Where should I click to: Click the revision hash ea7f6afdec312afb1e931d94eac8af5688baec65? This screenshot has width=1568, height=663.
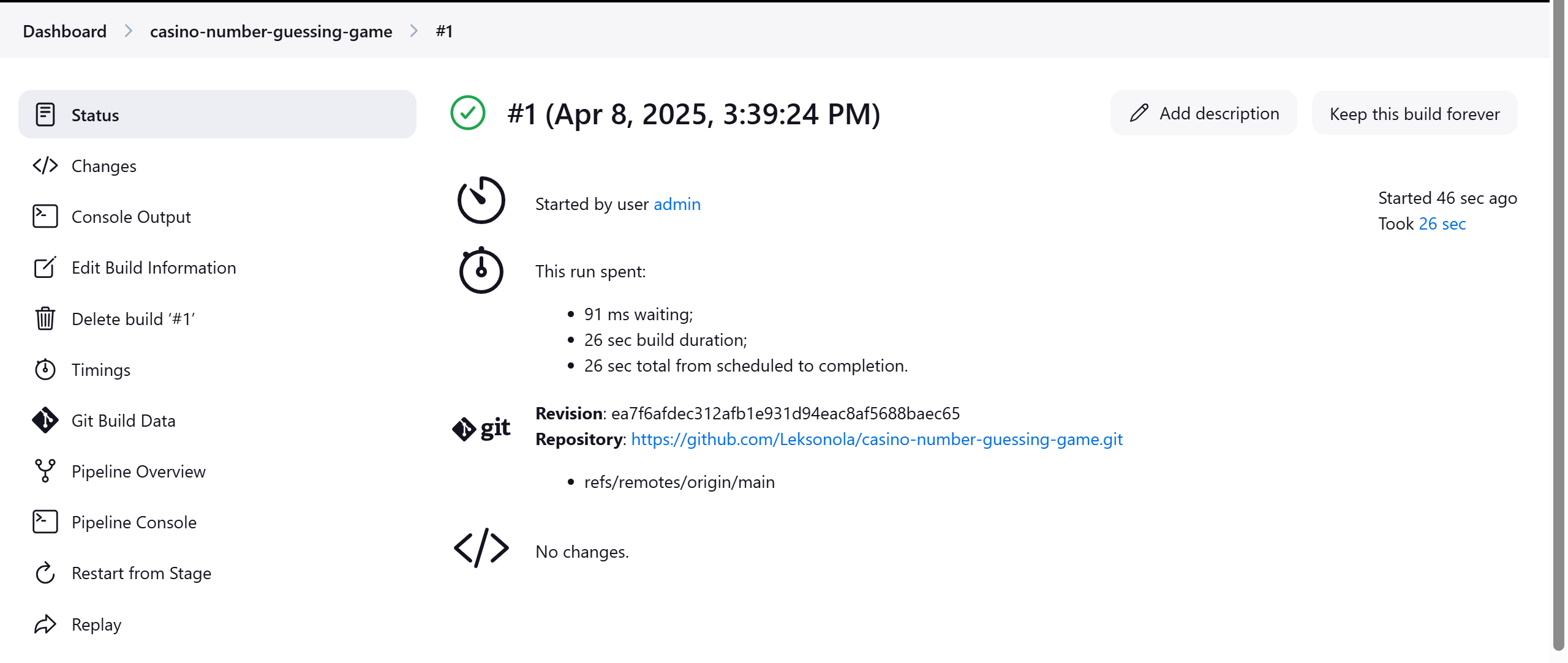pos(785,413)
